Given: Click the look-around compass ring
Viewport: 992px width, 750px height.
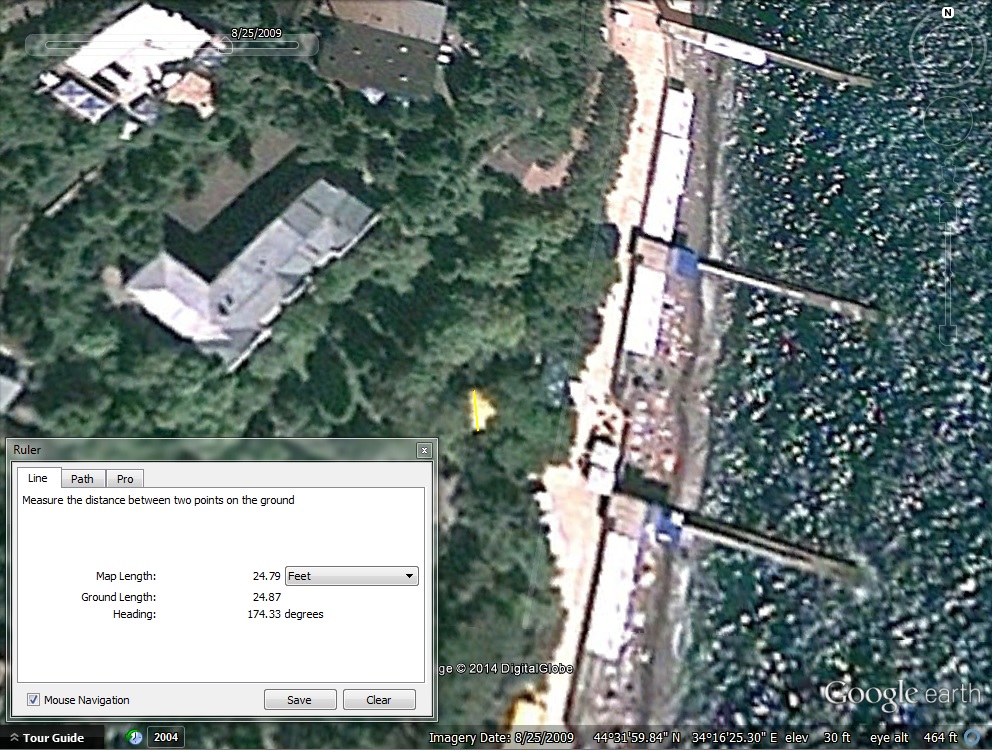Looking at the screenshot, I should [947, 47].
